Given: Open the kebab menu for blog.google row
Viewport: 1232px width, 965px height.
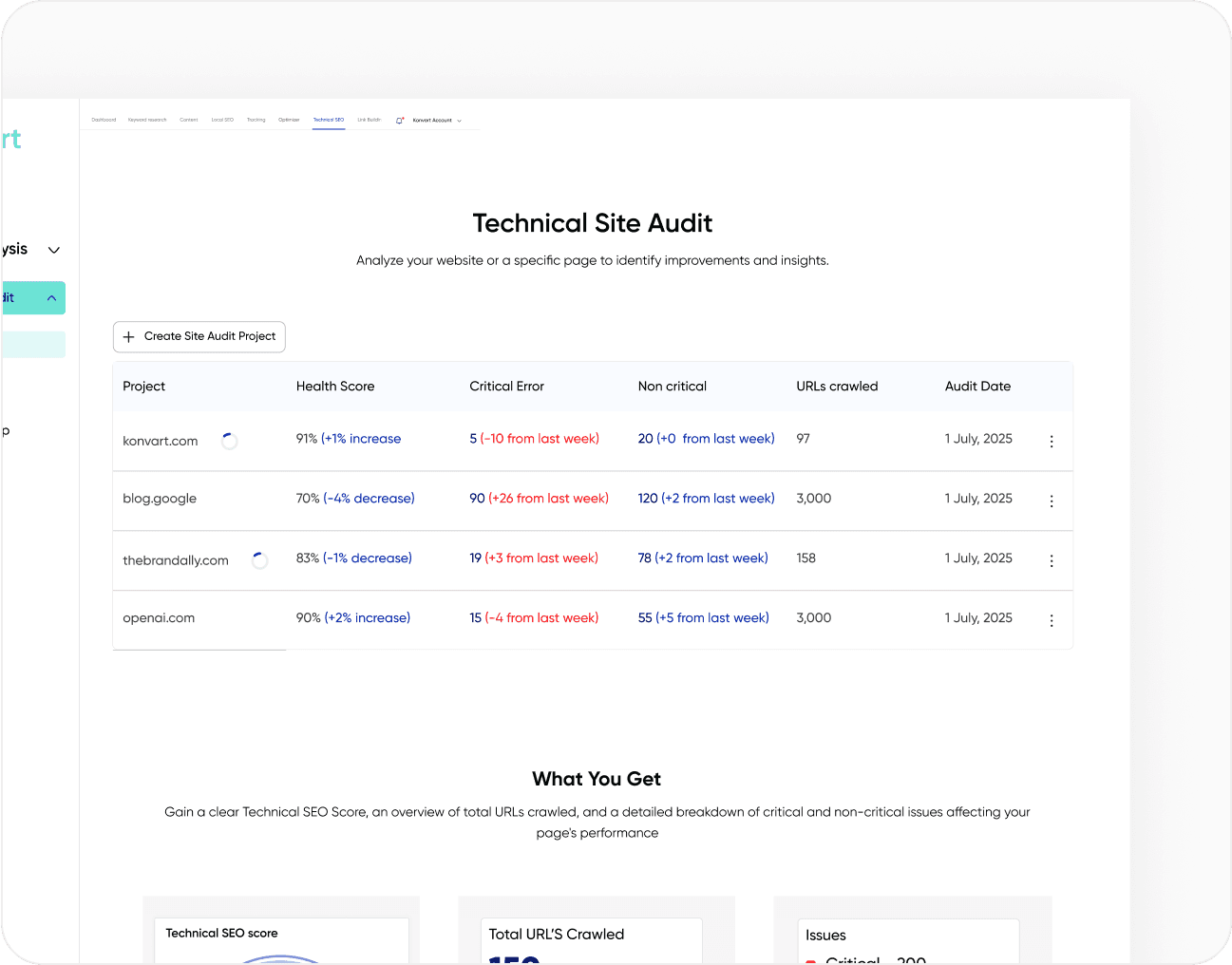Looking at the screenshot, I should click(1052, 501).
